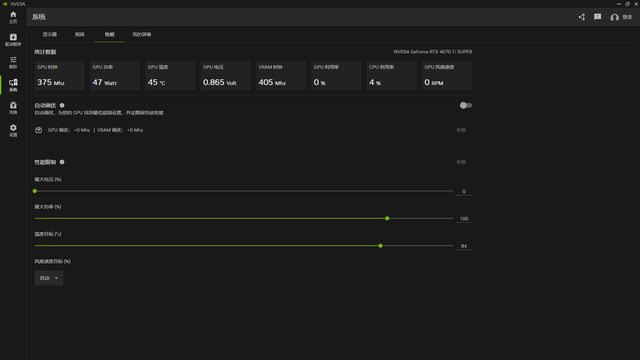Click the login user avatar

[x=614, y=17]
